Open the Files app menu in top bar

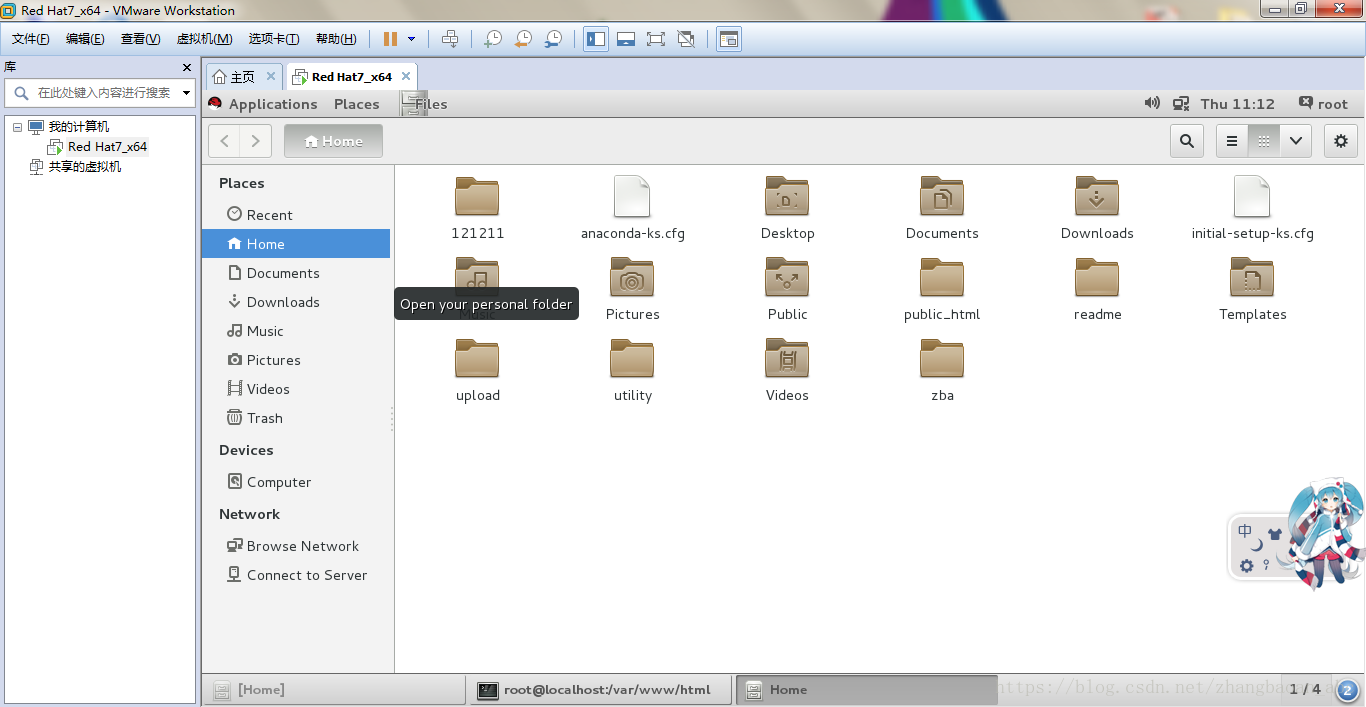pyautogui.click(x=424, y=104)
